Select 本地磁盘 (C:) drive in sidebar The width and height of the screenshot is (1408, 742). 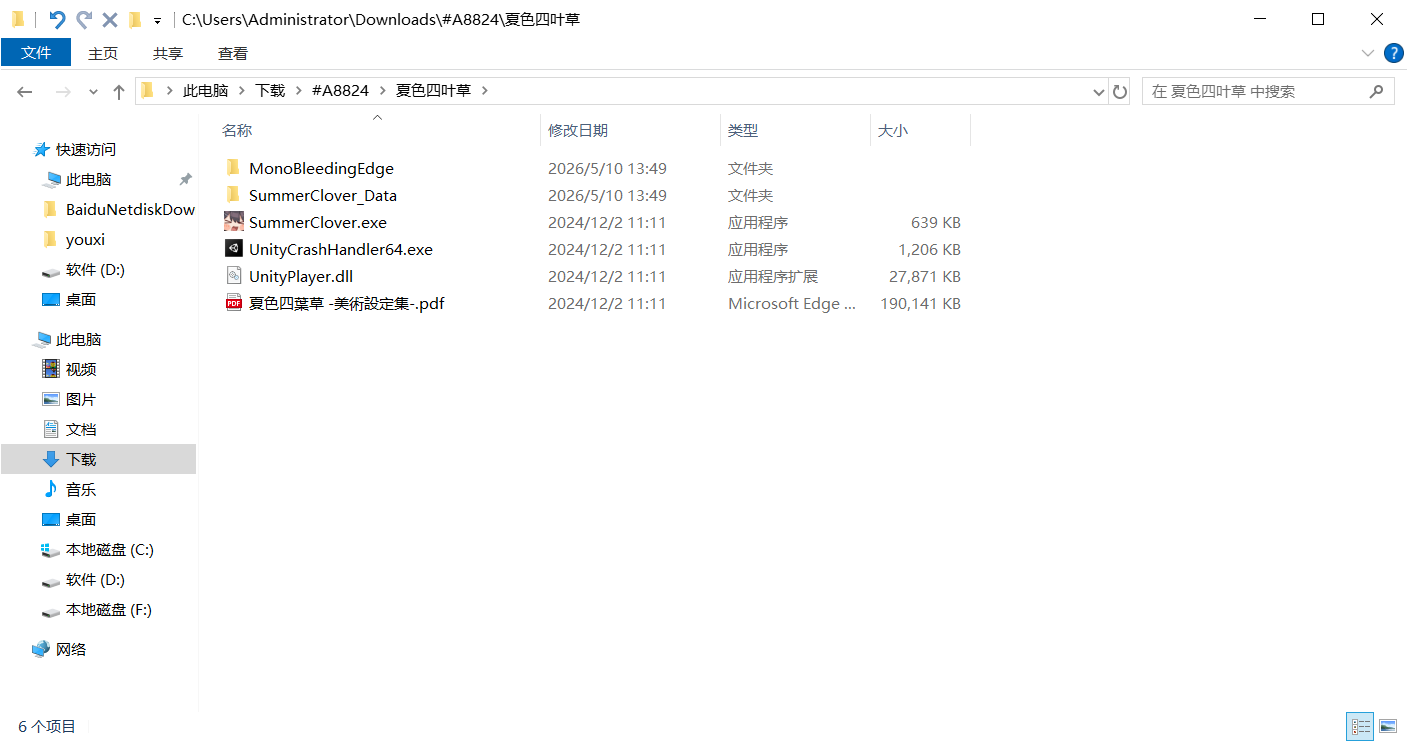point(110,550)
